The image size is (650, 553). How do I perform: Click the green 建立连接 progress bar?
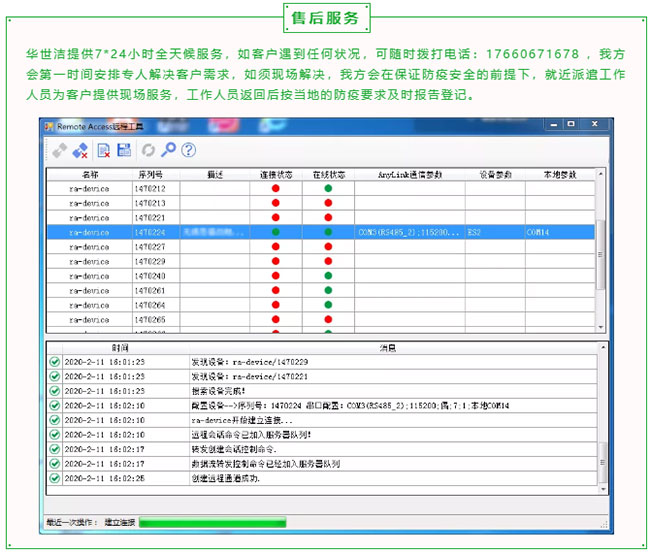tap(212, 522)
